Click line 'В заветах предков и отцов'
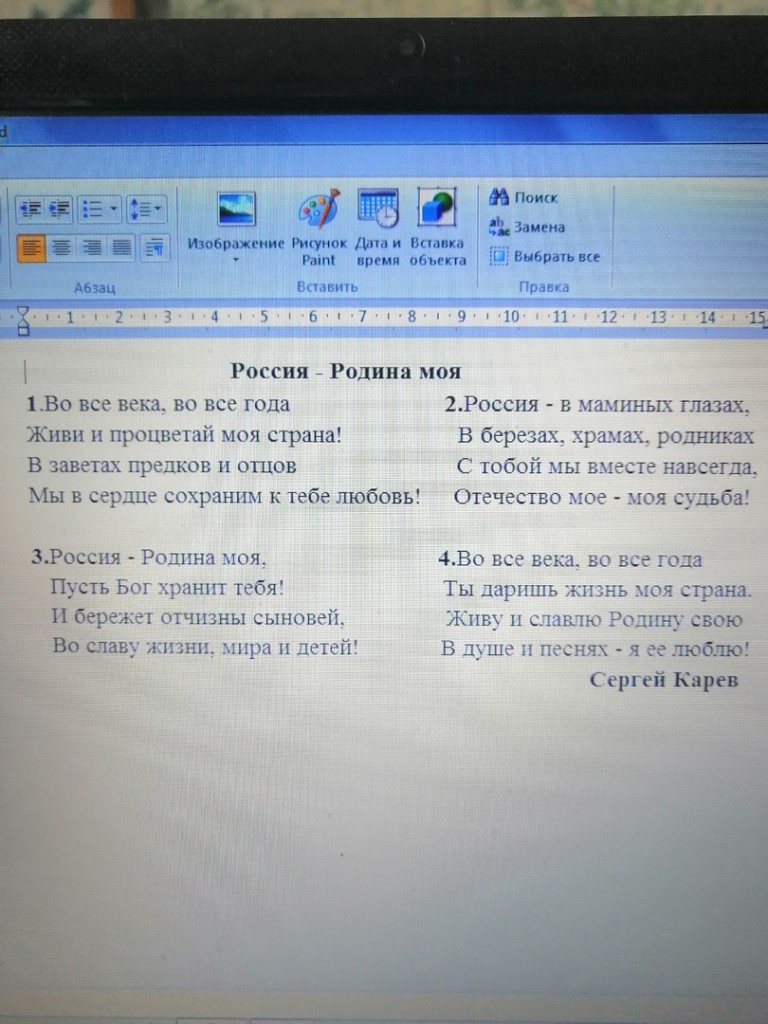Image resolution: width=768 pixels, height=1024 pixels. [162, 465]
